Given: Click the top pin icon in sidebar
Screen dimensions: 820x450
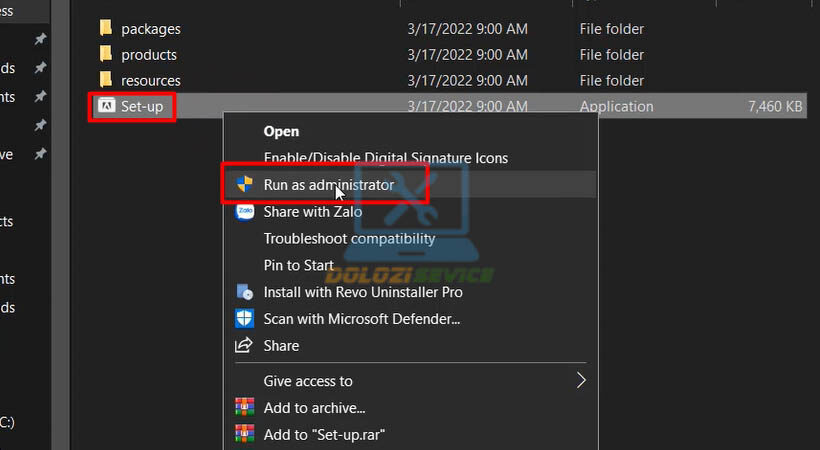Looking at the screenshot, I should pos(40,39).
